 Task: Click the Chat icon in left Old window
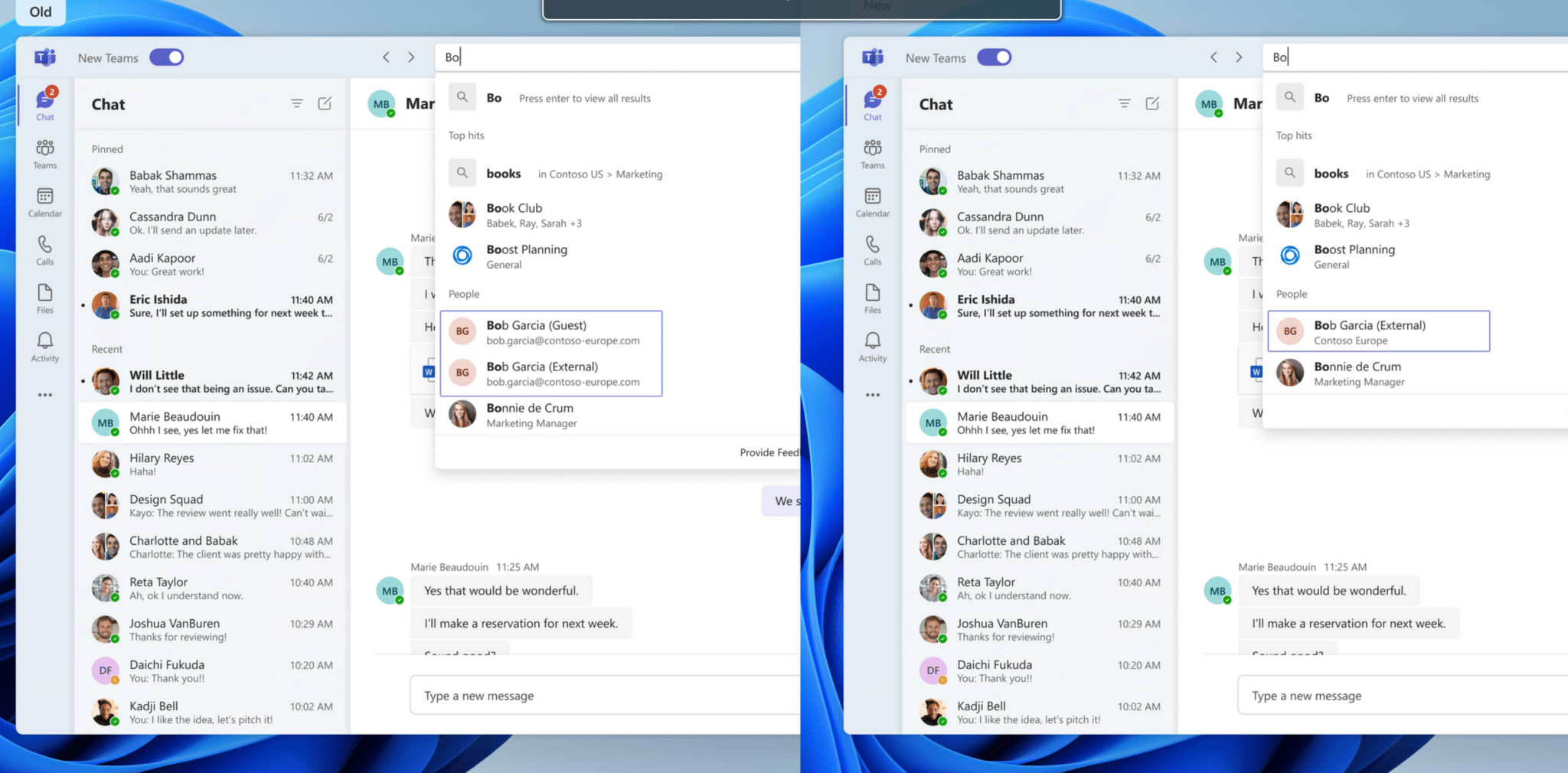click(45, 104)
